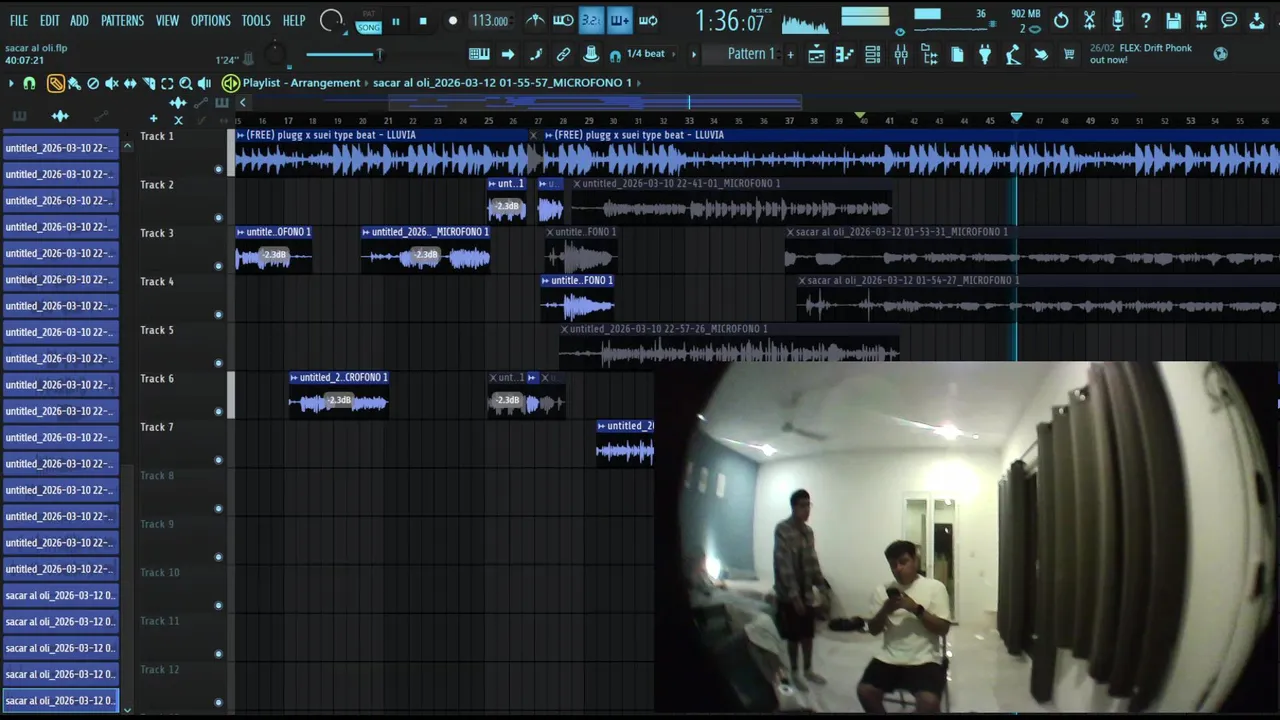Click the stop playback button
1280x720 pixels.
click(x=423, y=21)
